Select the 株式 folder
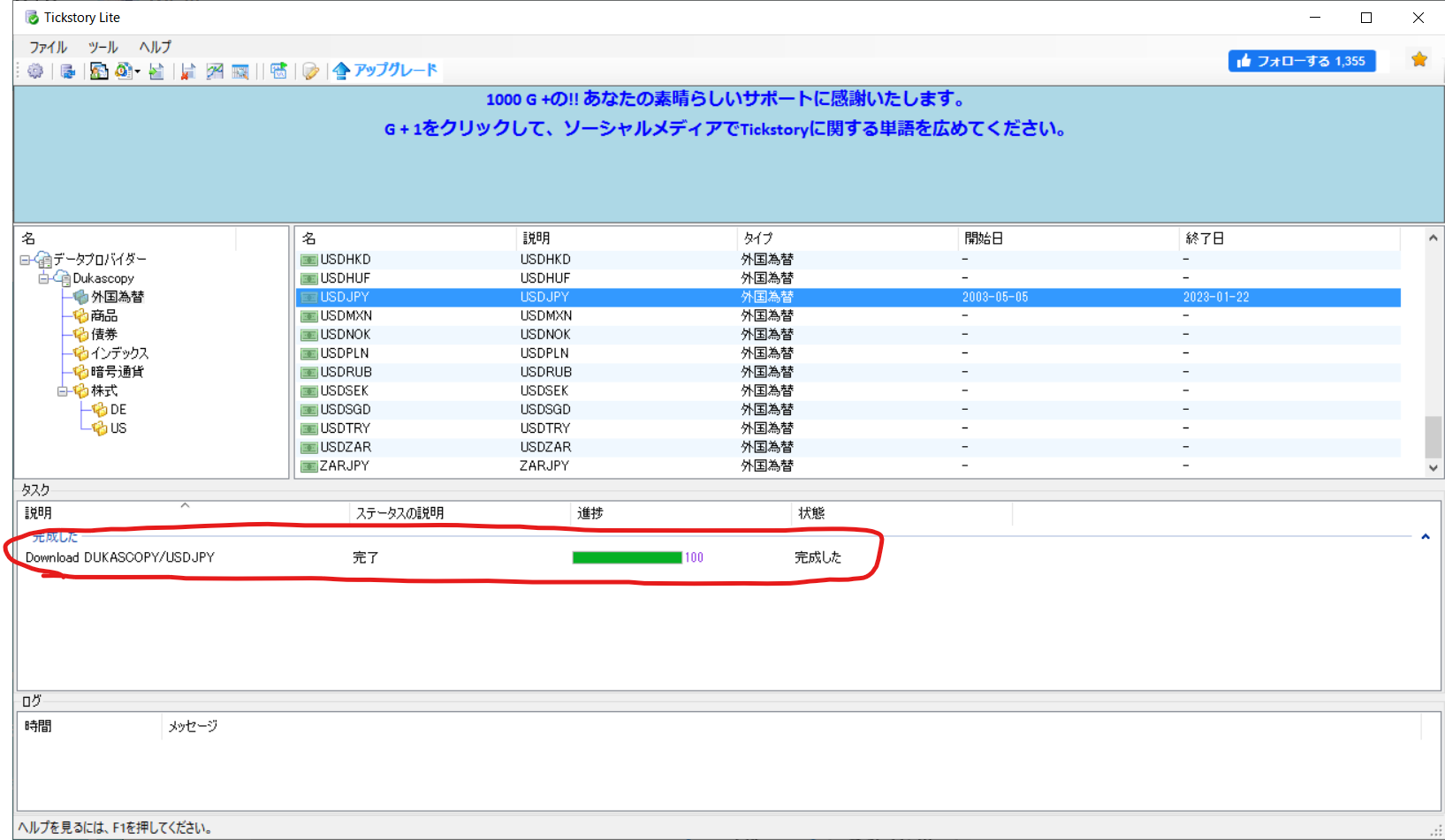The height and width of the screenshot is (840, 1445). (x=104, y=391)
